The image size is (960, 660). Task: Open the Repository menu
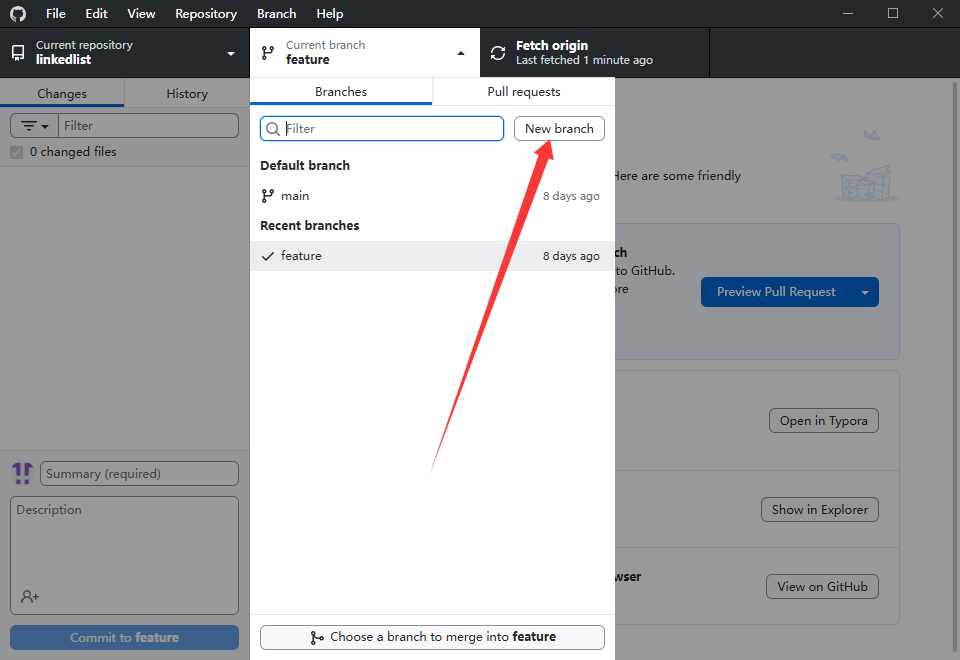click(206, 14)
